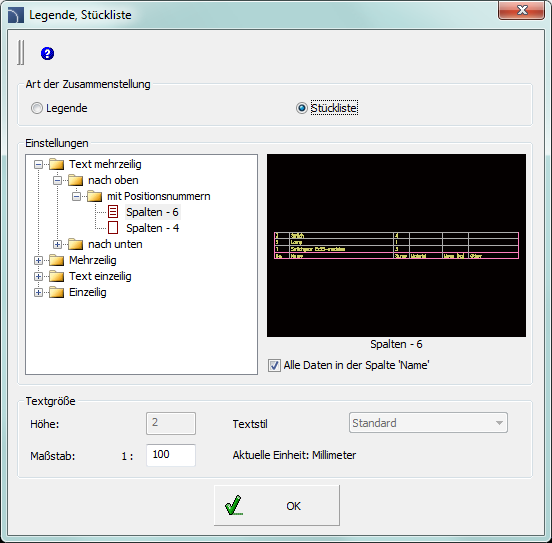Select the Stückliste radio button

(x=301, y=108)
